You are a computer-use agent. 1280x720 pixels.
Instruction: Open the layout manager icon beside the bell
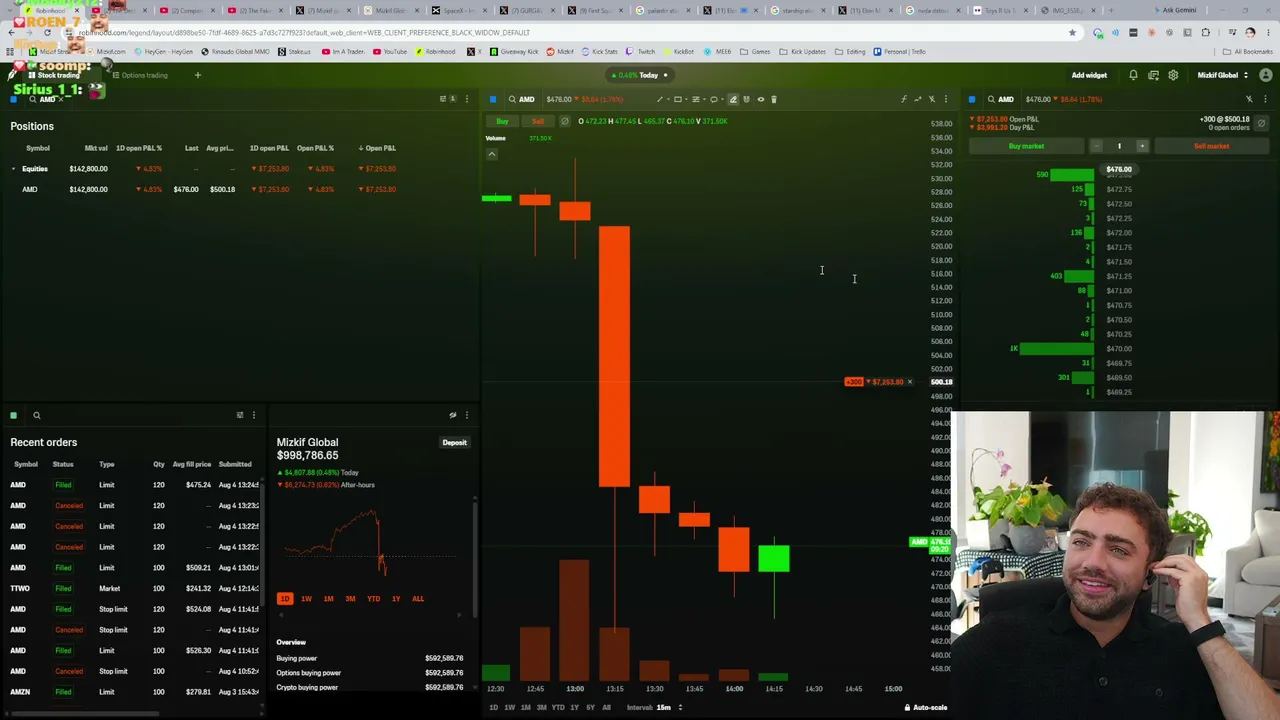point(1153,75)
